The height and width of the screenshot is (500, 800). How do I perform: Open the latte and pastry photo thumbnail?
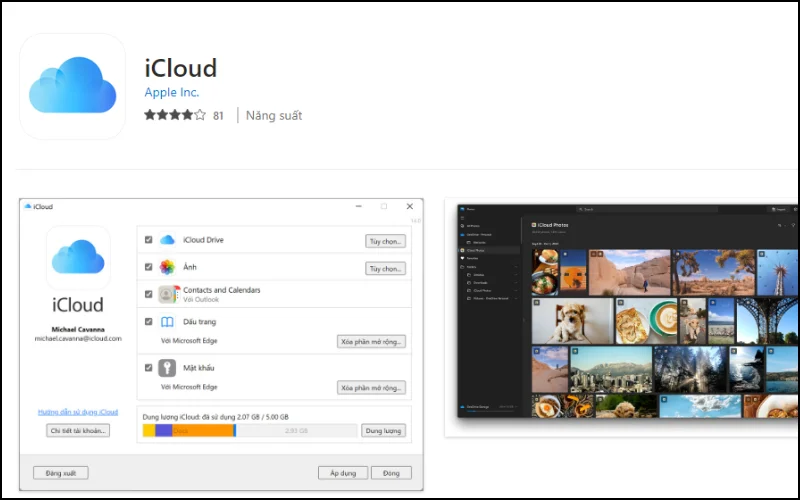[646, 321]
